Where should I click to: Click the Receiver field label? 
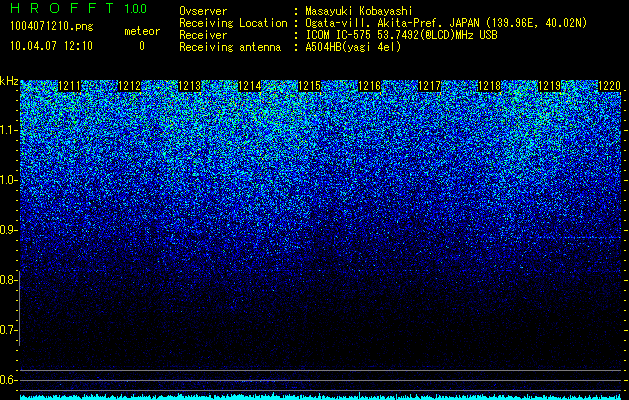[x=203, y=35]
